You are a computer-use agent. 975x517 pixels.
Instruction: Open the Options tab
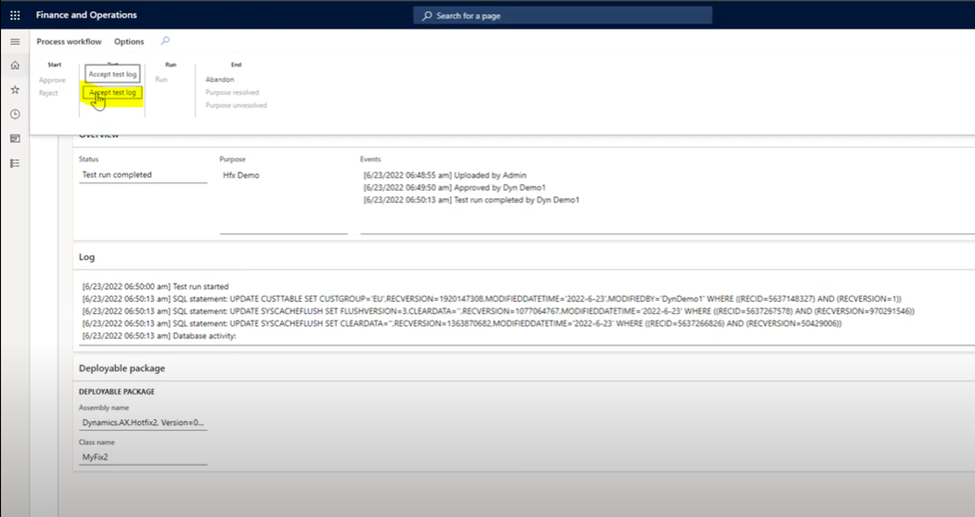(129, 42)
